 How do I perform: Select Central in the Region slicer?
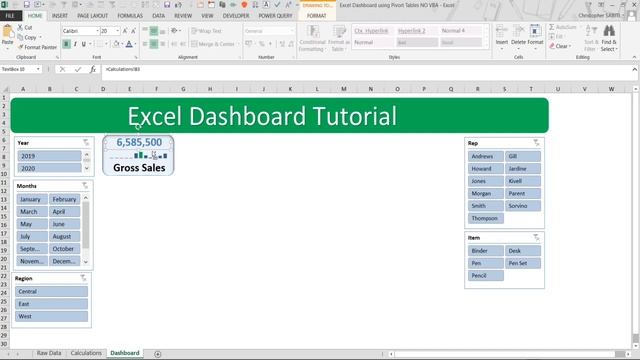[x=51, y=291]
